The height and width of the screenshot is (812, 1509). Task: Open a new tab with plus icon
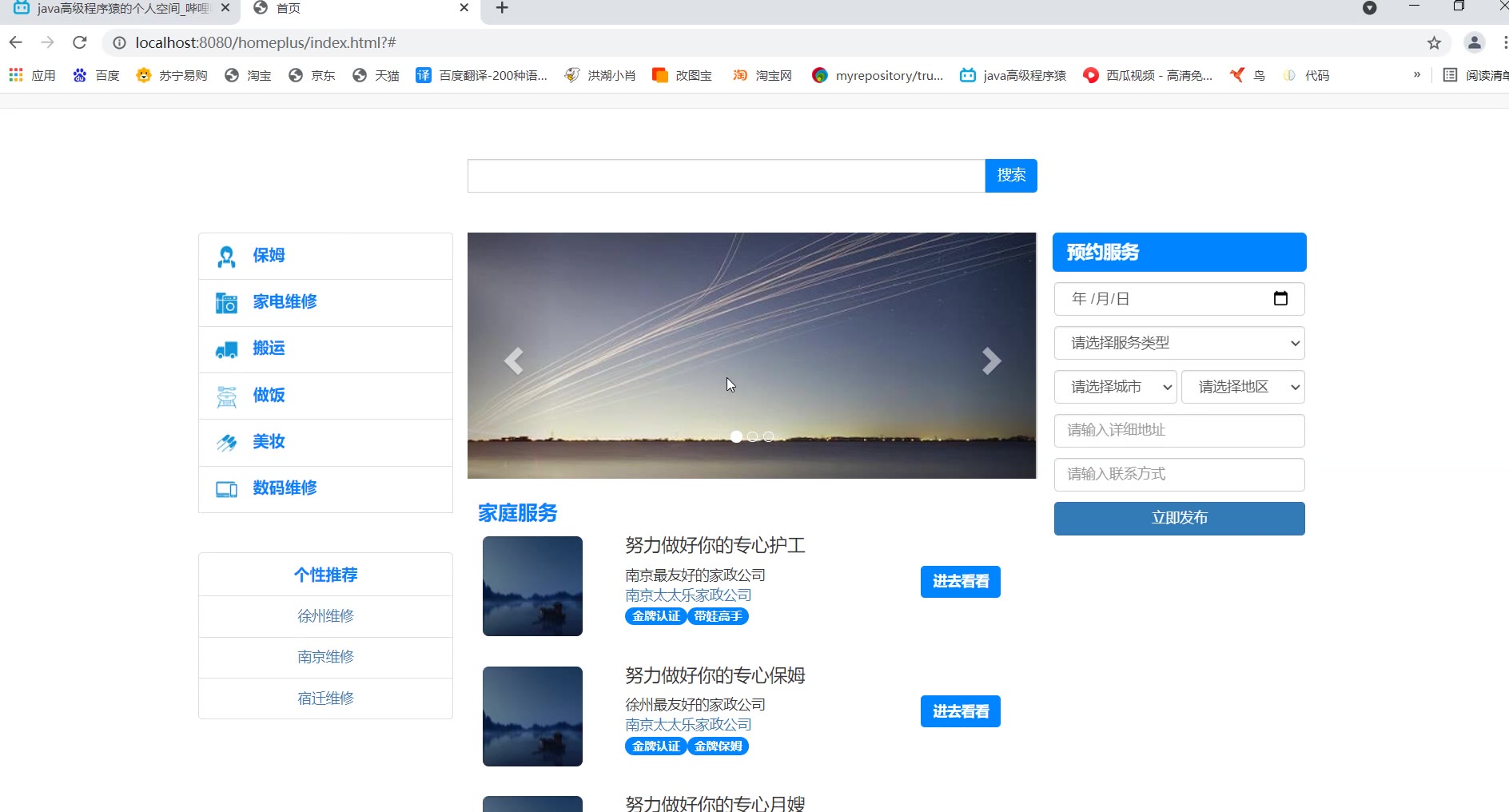click(x=502, y=8)
